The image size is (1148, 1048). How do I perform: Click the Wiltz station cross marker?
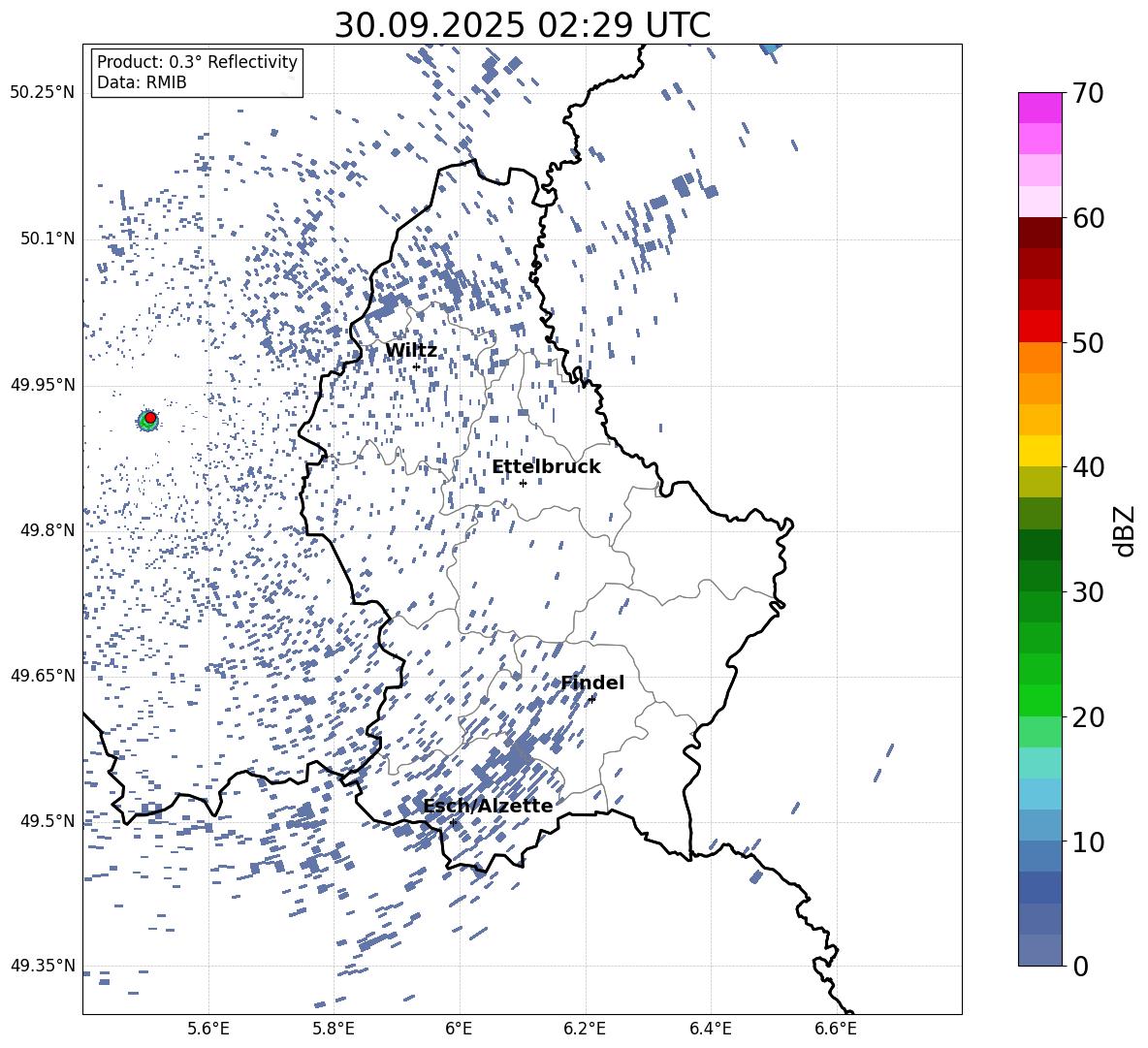tap(416, 366)
